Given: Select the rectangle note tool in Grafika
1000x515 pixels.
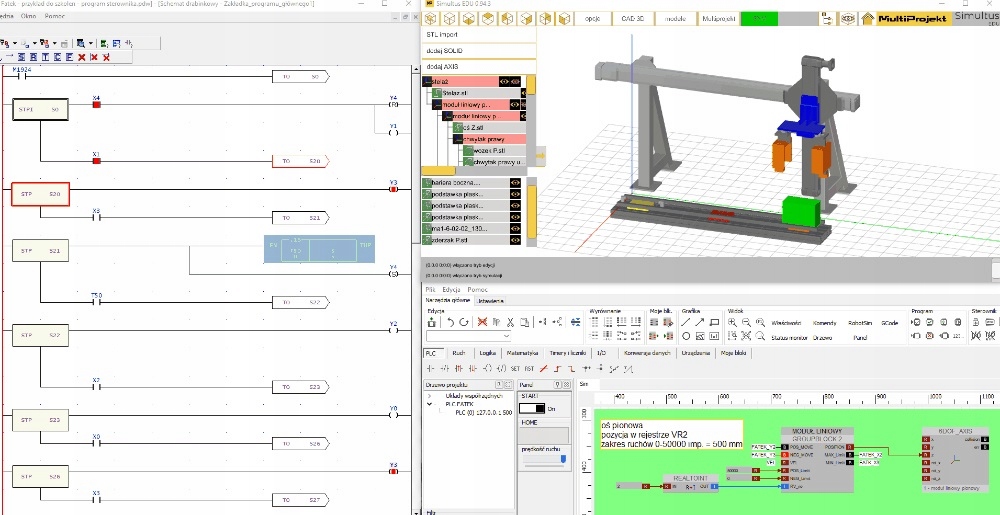Looking at the screenshot, I should (x=714, y=323).
